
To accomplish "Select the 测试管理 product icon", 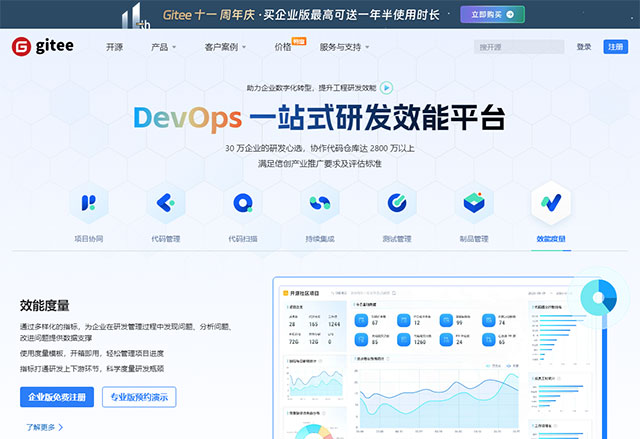I will click(x=396, y=203).
